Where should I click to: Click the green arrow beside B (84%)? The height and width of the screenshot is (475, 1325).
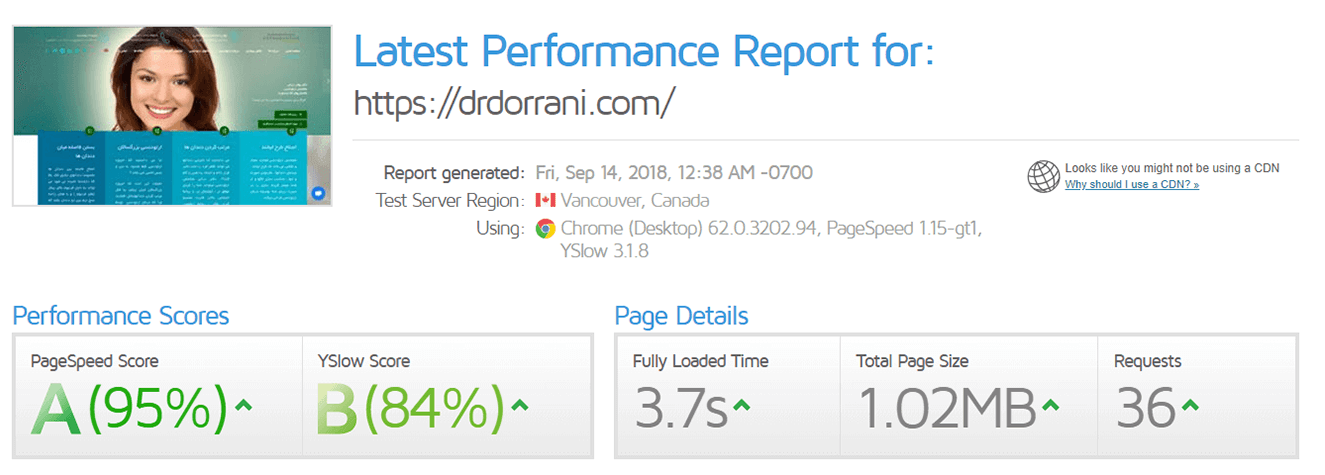[x=520, y=406]
